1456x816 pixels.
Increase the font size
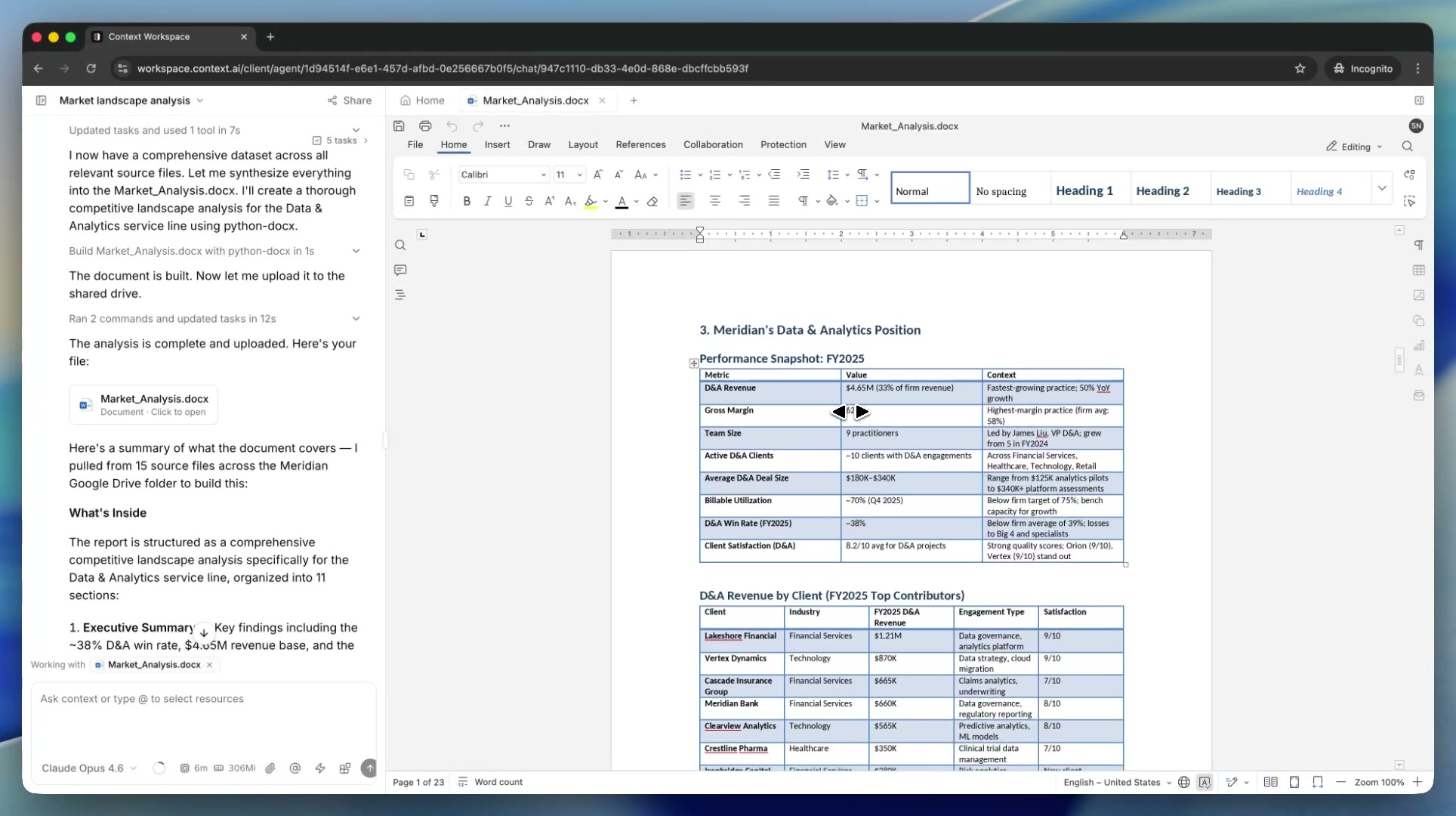pos(597,175)
